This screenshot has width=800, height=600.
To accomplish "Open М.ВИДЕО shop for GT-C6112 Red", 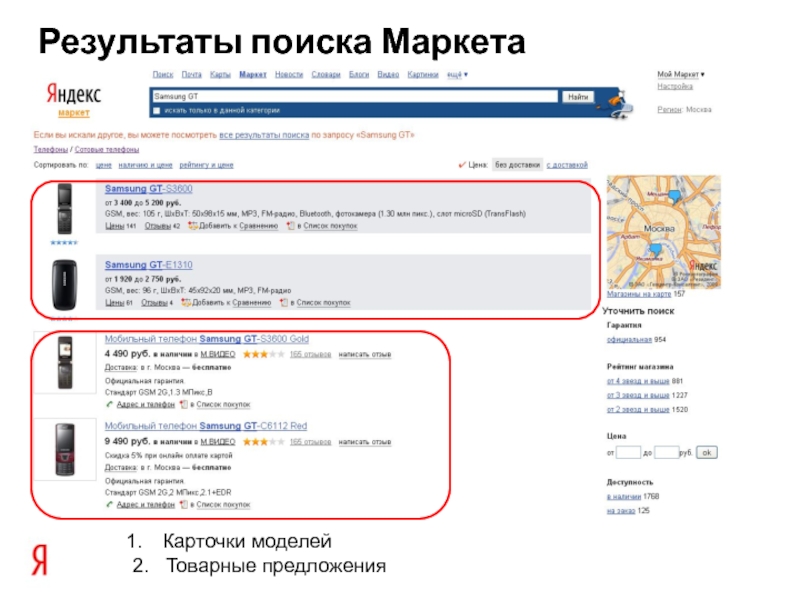I will tap(218, 441).
